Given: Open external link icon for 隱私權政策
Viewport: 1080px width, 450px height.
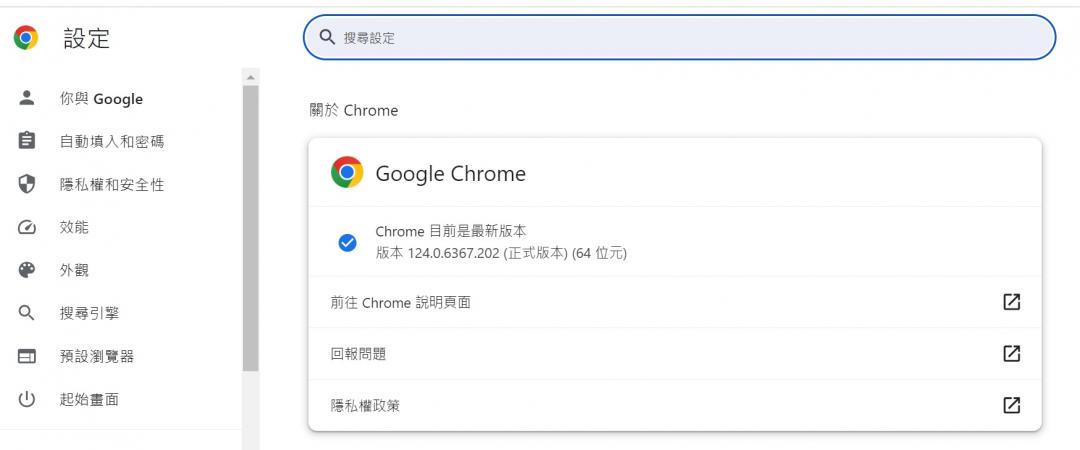Looking at the screenshot, I should pos(1011,405).
